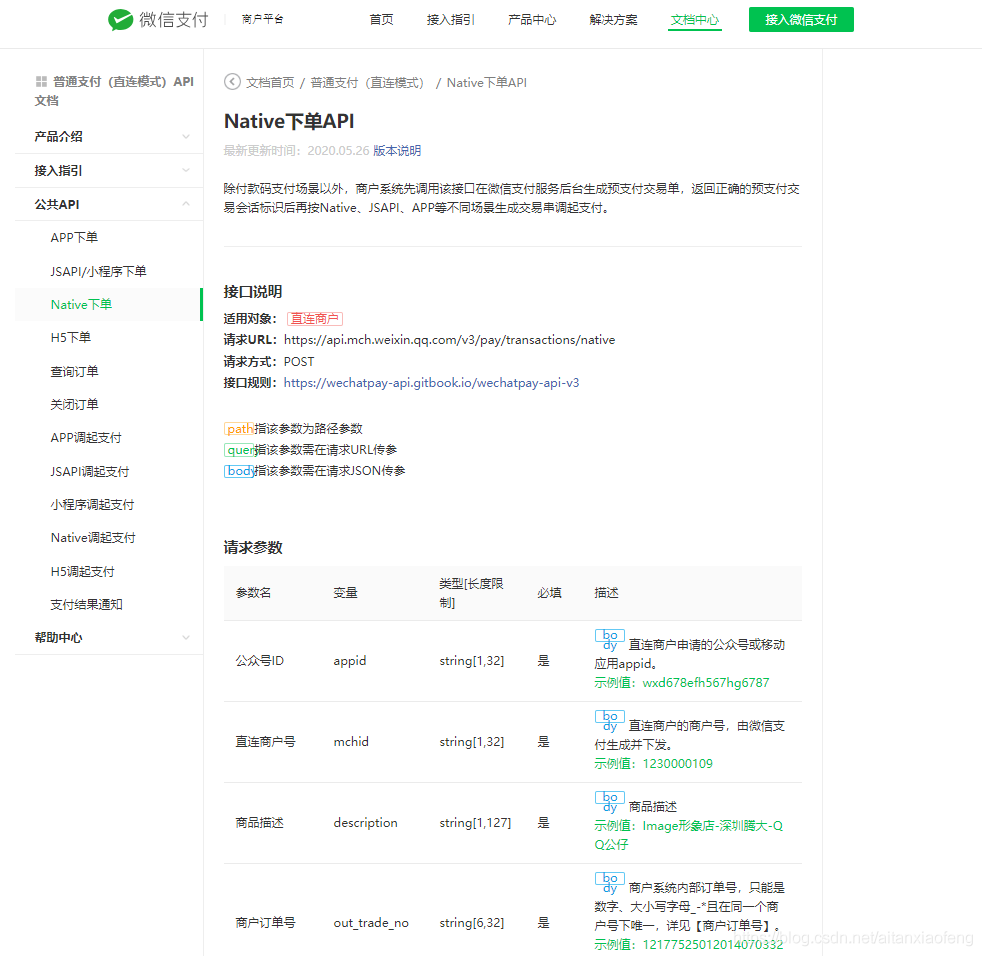
Task: Open the 版本说明 link
Action: click(397, 150)
